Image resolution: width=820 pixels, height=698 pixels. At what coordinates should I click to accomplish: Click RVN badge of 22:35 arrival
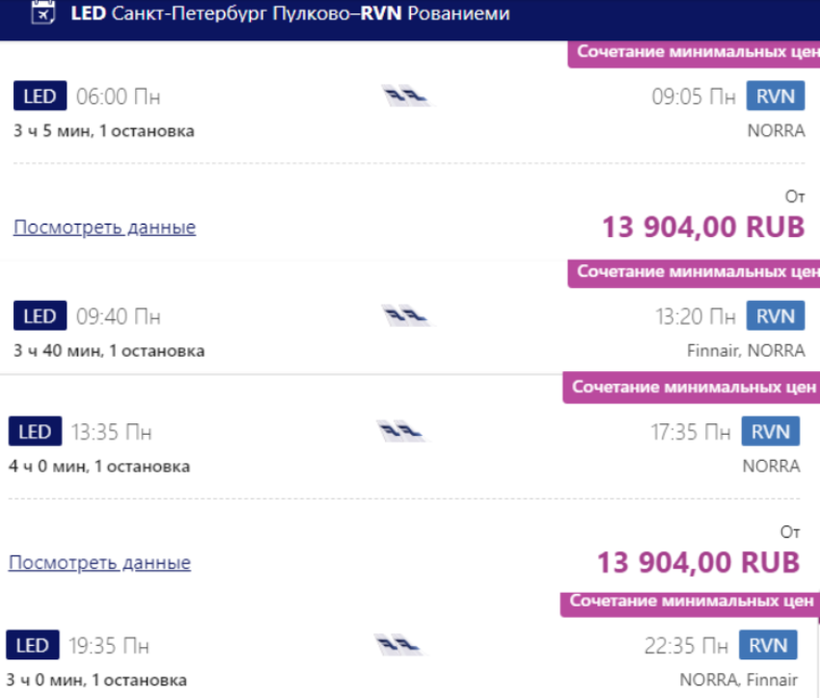pos(768,645)
